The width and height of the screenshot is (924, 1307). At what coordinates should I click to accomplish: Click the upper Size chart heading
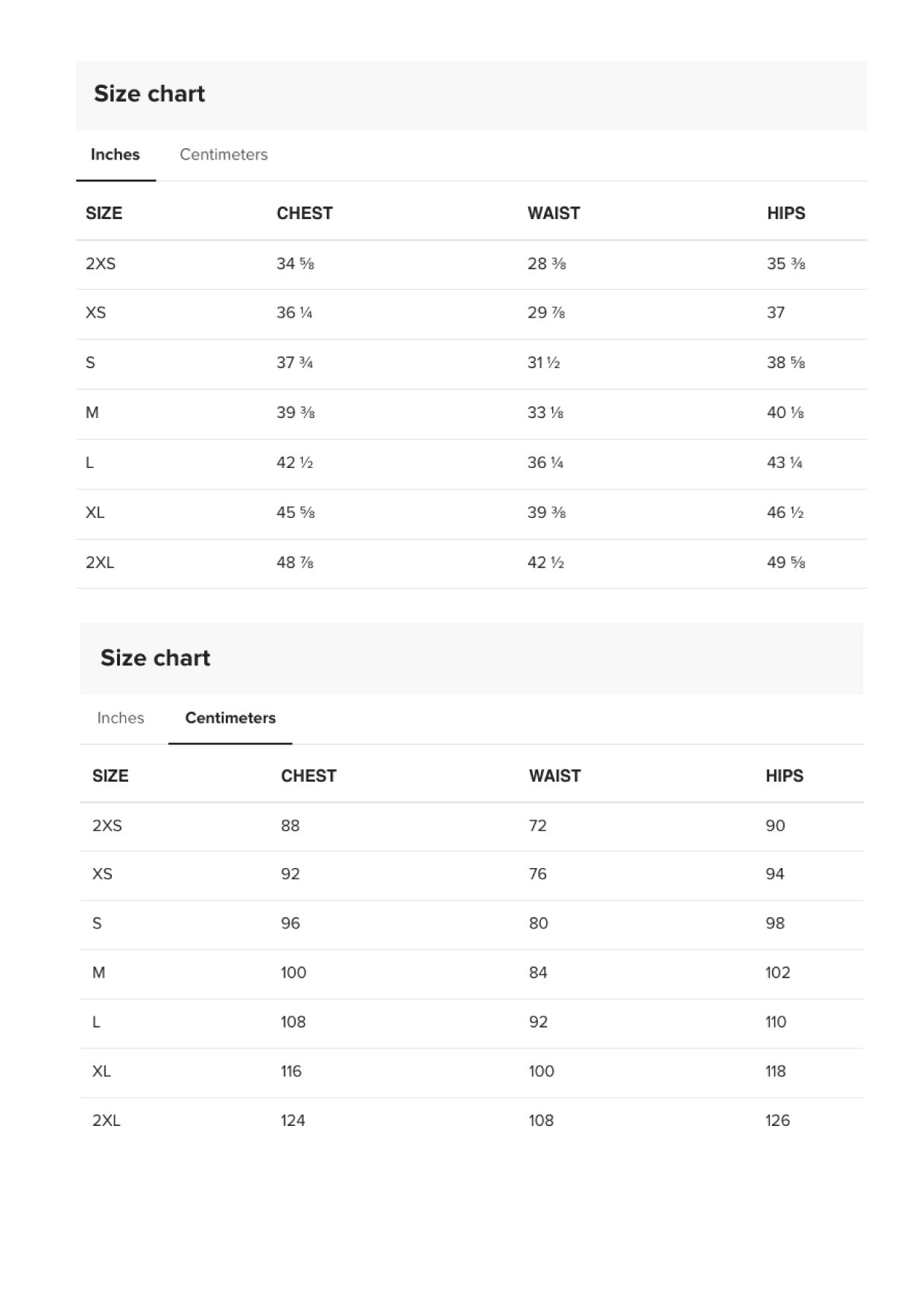pos(149,94)
